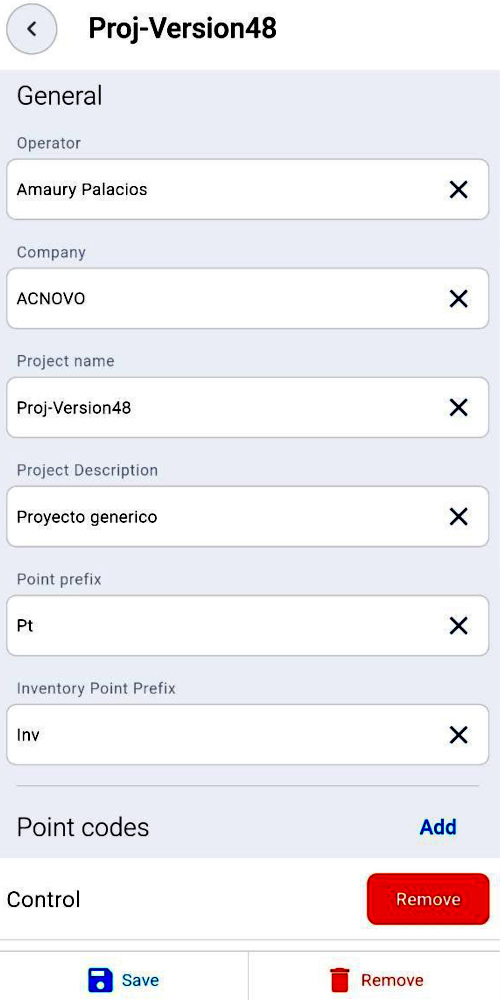This screenshot has width=500, height=1000.
Task: Go back using the chevron arrow
Action: tap(32, 29)
